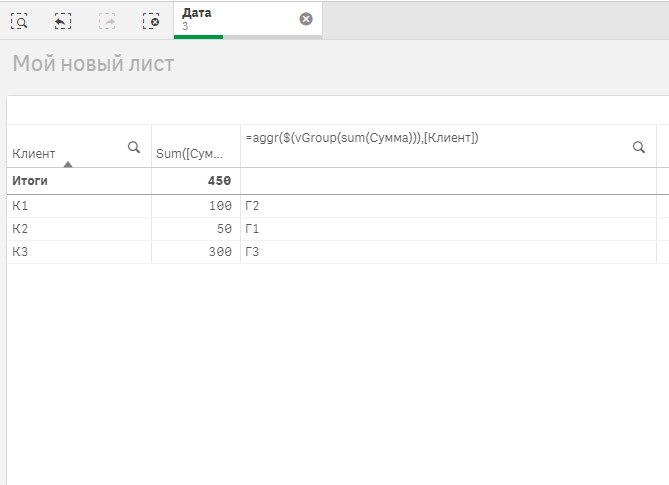Select group Г3 cell
The image size is (669, 485).
[448, 252]
